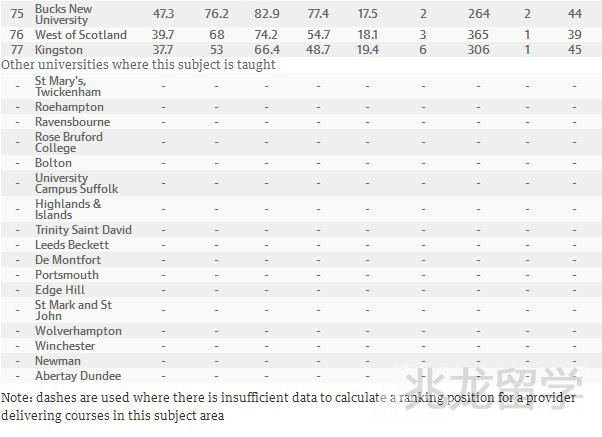This screenshot has height=437, width=602.
Task: Click De Montfort university
Action: pos(68,260)
